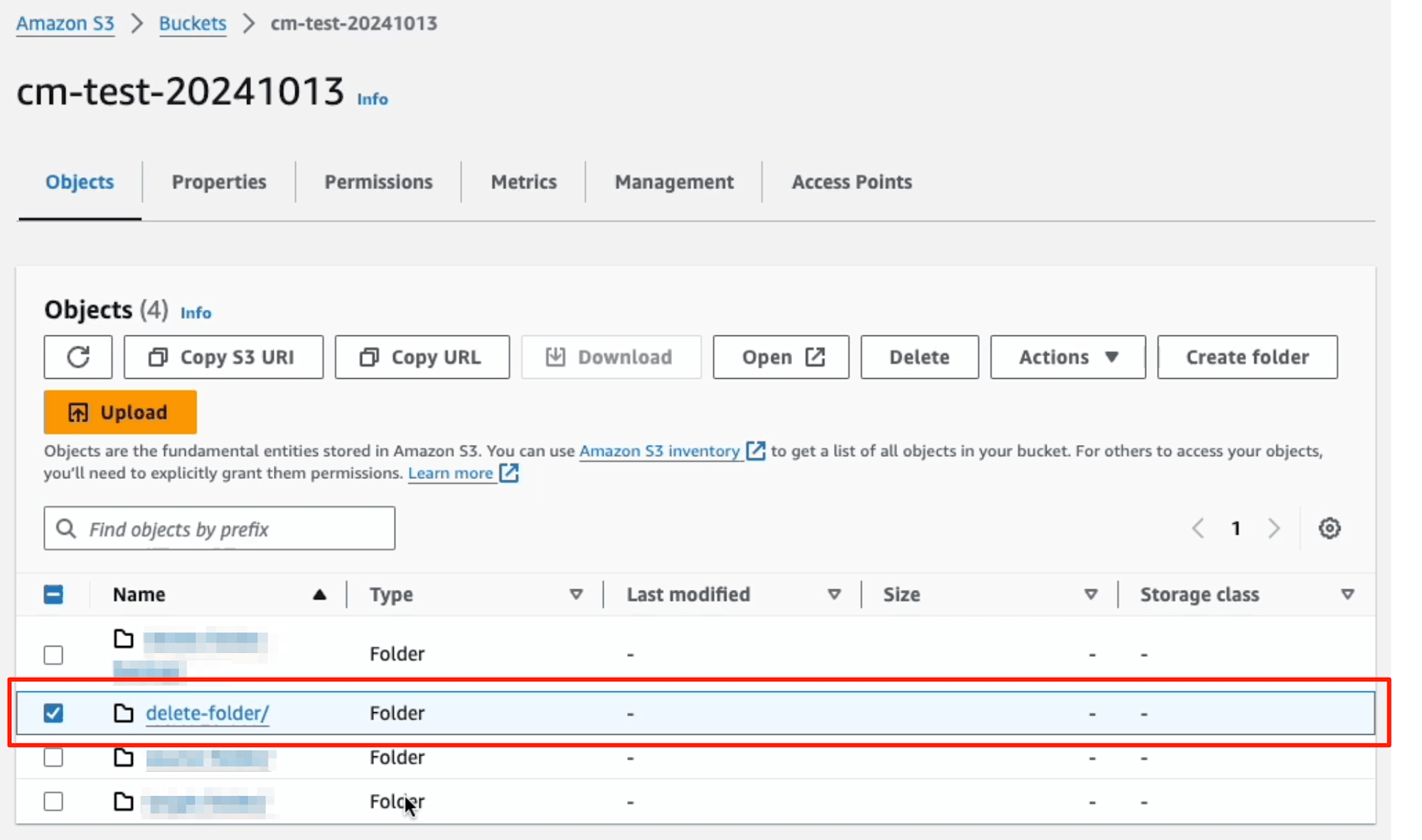Select the Objects tab
1422x840 pixels.
[80, 182]
